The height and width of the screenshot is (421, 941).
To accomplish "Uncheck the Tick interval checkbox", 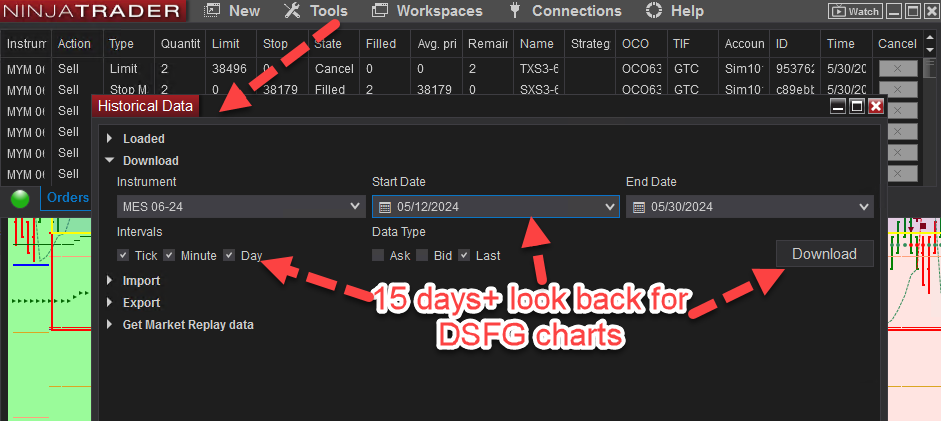I will click(x=123, y=255).
